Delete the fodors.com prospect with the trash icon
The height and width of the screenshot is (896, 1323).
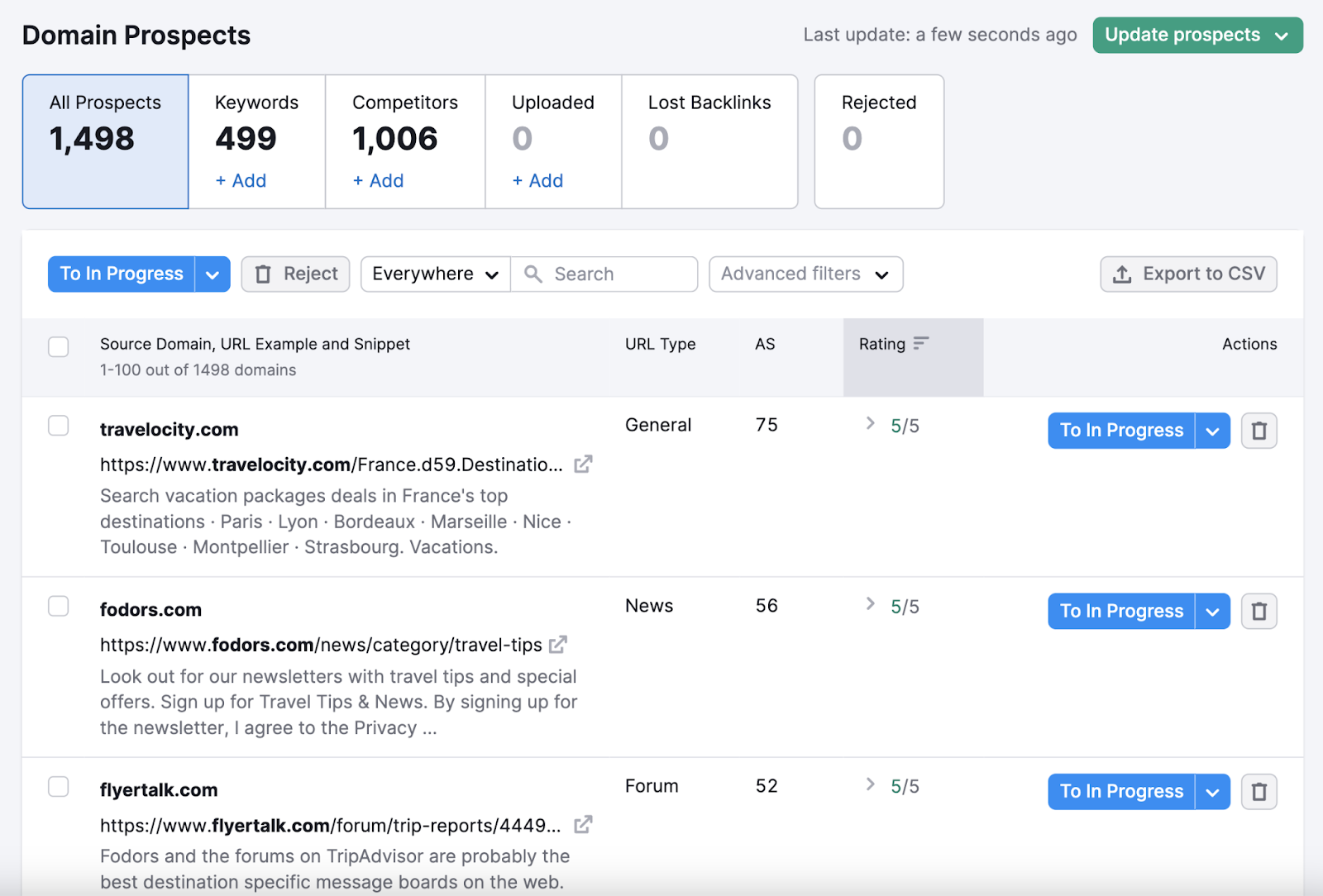(x=1259, y=611)
